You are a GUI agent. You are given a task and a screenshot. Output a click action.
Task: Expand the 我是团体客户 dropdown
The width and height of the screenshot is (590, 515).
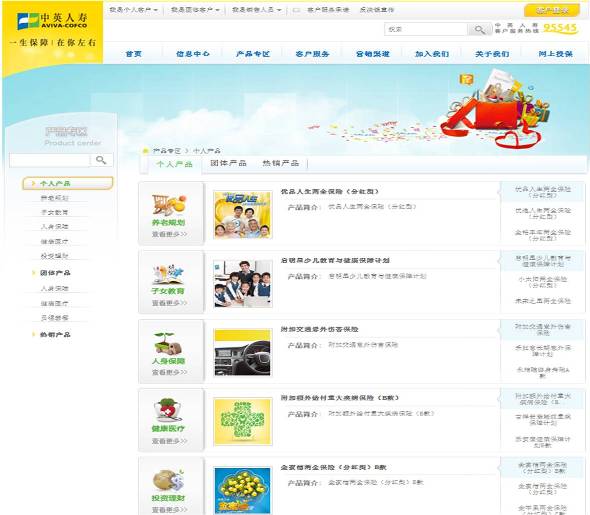195,10
